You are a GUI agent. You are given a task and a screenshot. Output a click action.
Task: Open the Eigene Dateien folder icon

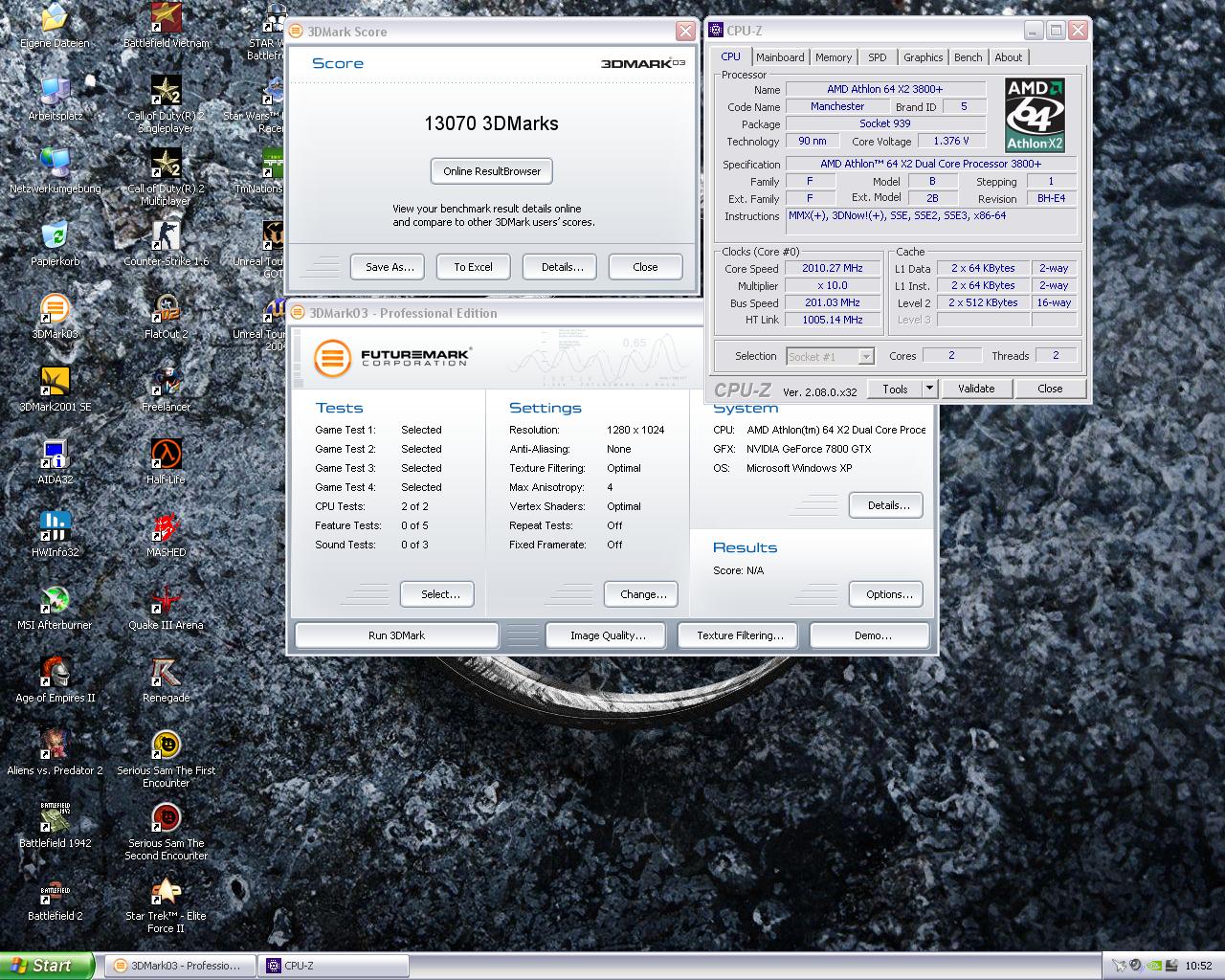point(55,25)
